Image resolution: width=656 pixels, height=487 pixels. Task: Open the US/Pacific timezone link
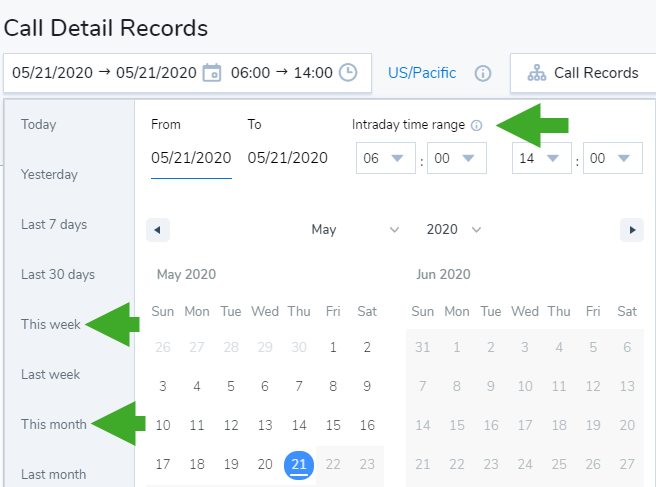tap(422, 73)
